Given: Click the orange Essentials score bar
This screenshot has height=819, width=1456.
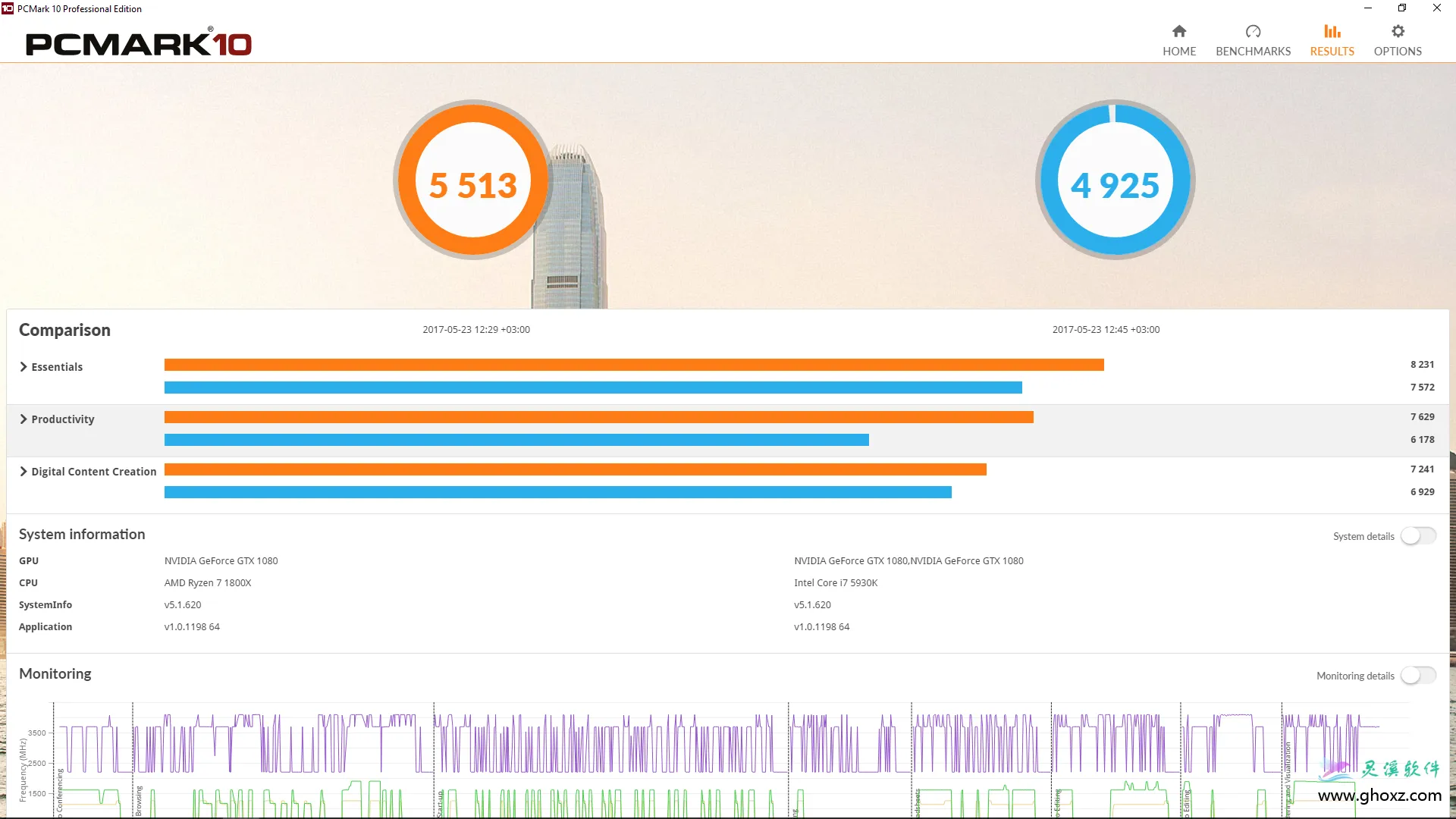Looking at the screenshot, I should (633, 365).
